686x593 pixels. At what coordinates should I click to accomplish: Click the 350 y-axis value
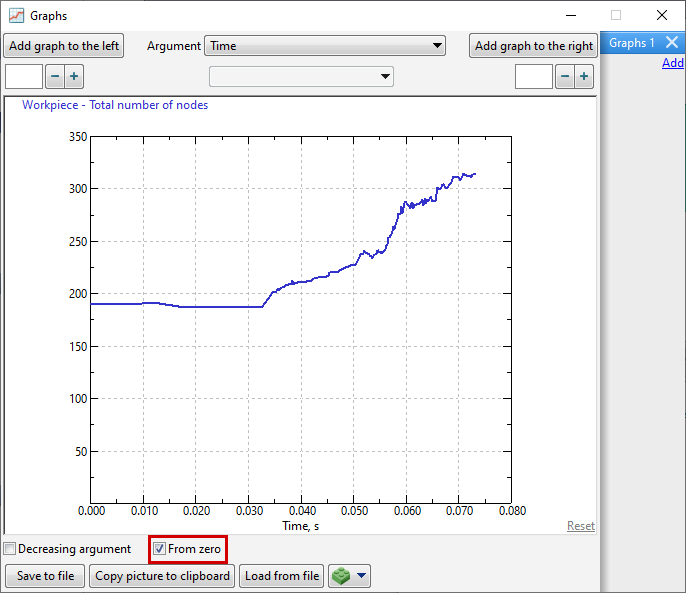pos(78,137)
